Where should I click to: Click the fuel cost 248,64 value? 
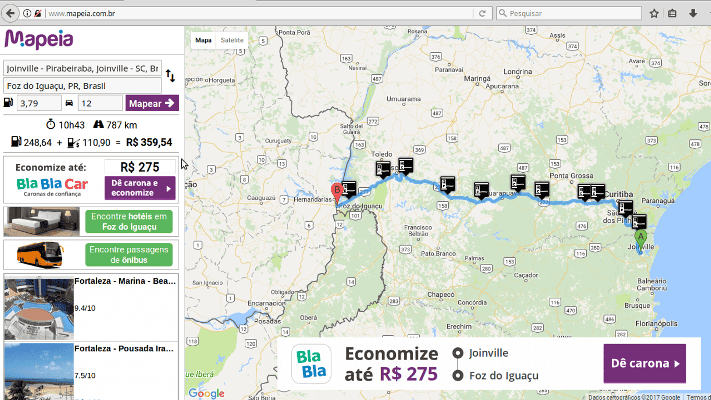(x=38, y=143)
